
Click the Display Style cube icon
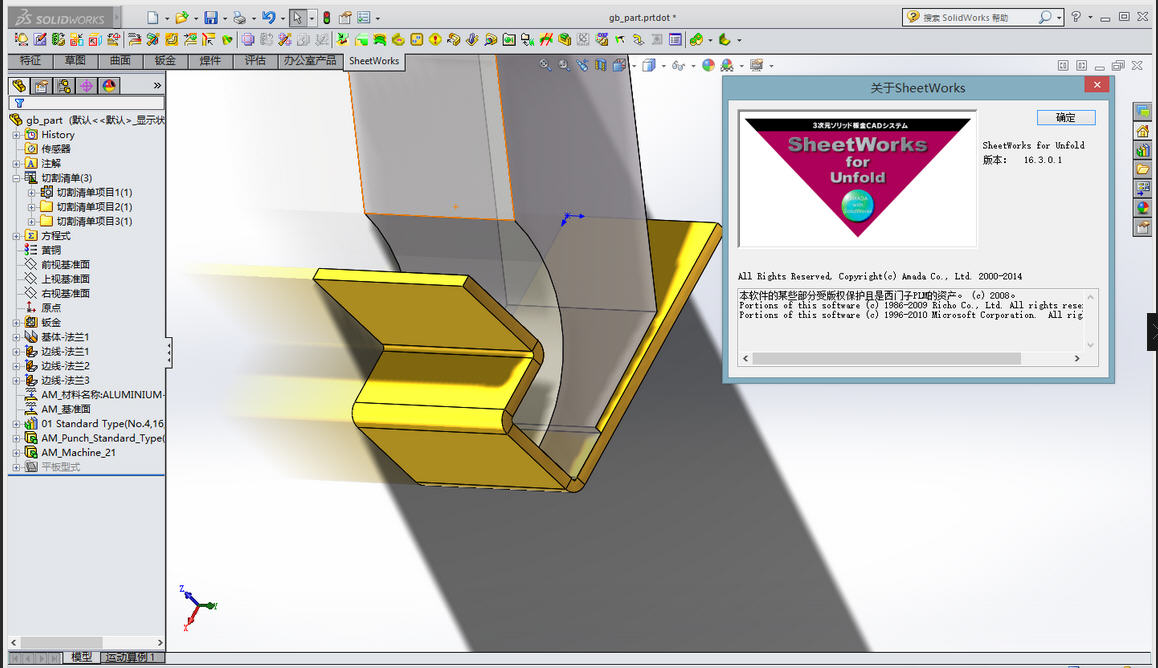[648, 65]
